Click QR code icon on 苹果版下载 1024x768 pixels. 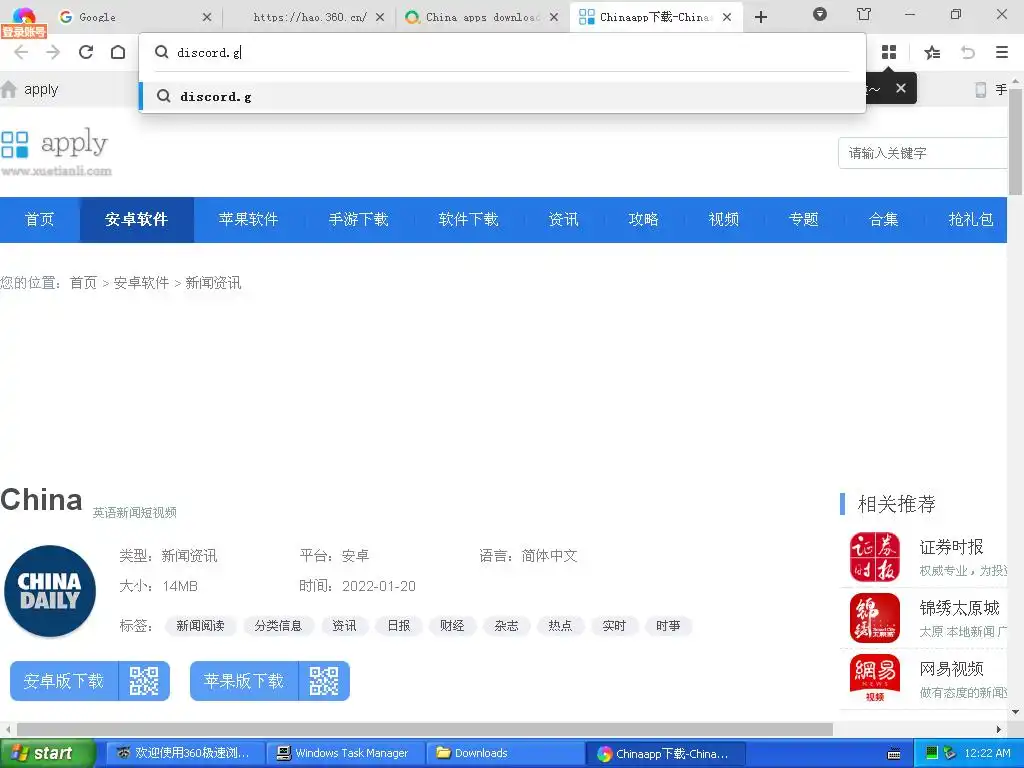324,681
